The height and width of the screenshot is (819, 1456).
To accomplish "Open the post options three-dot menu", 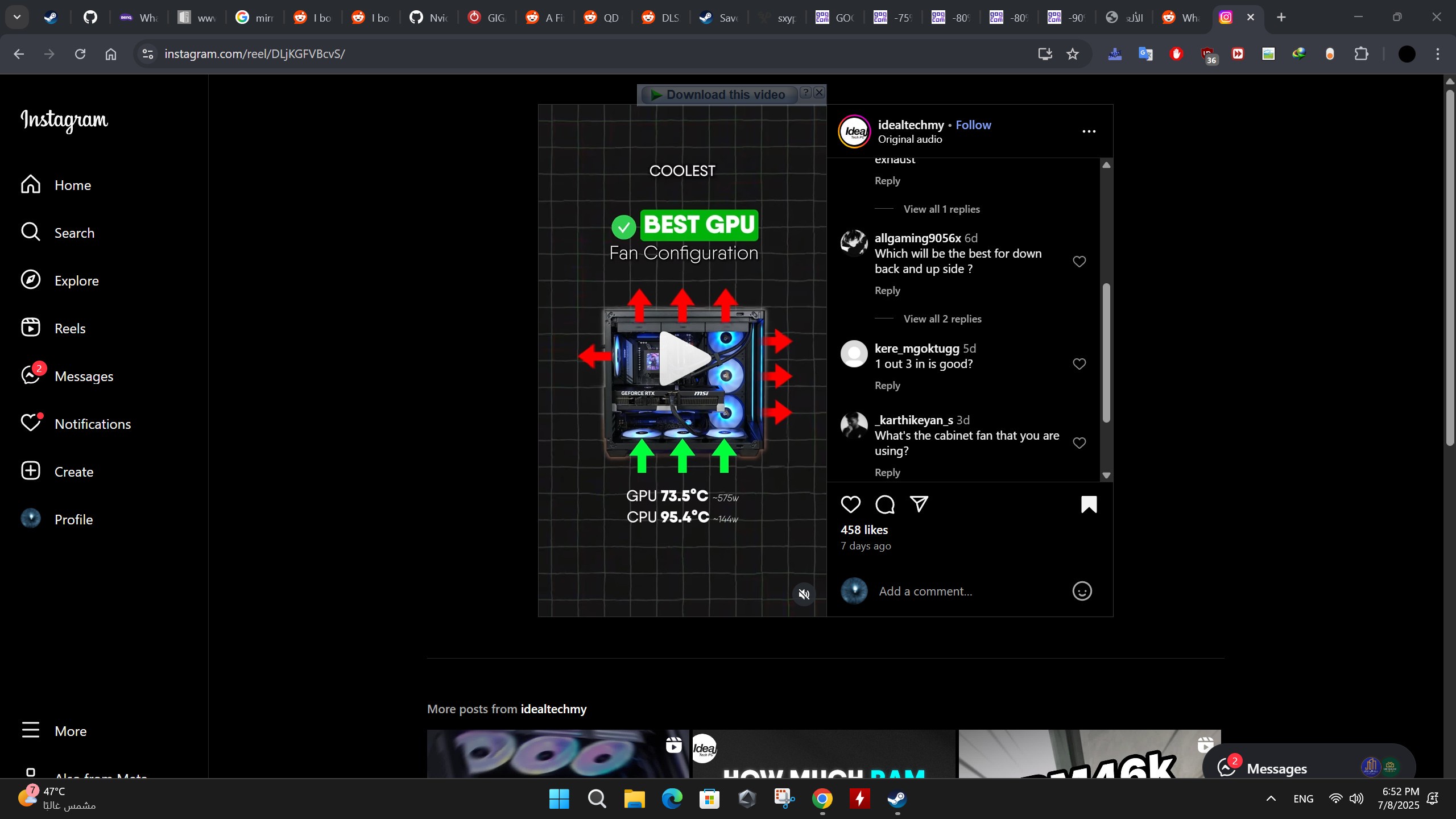I will click(1089, 131).
